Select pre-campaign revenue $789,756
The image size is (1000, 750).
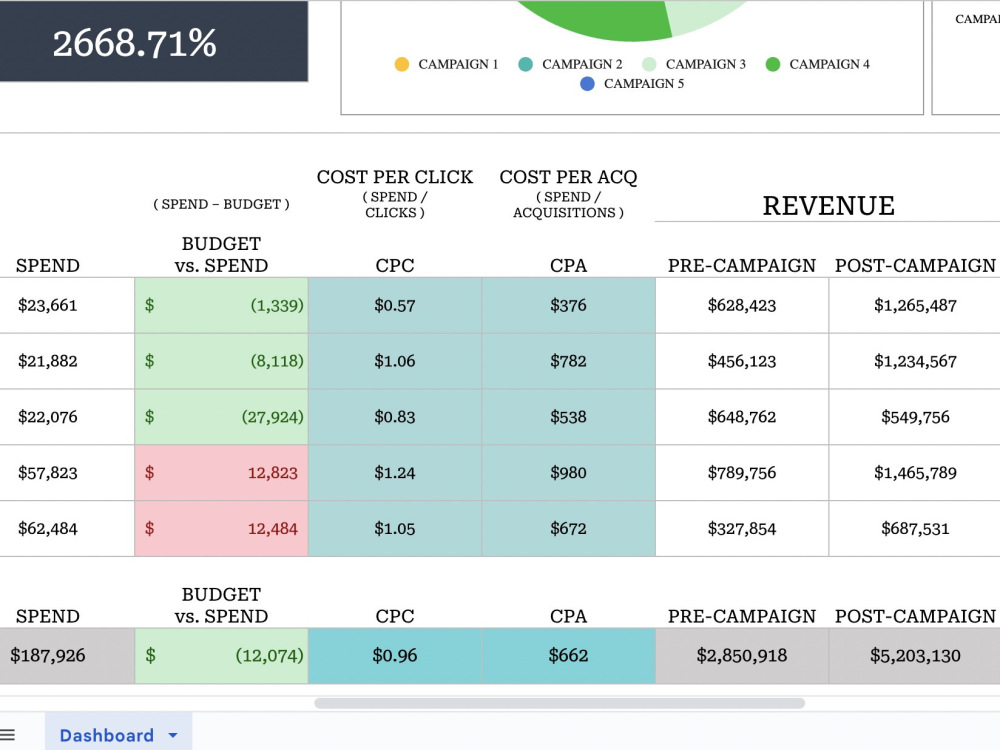click(x=742, y=473)
